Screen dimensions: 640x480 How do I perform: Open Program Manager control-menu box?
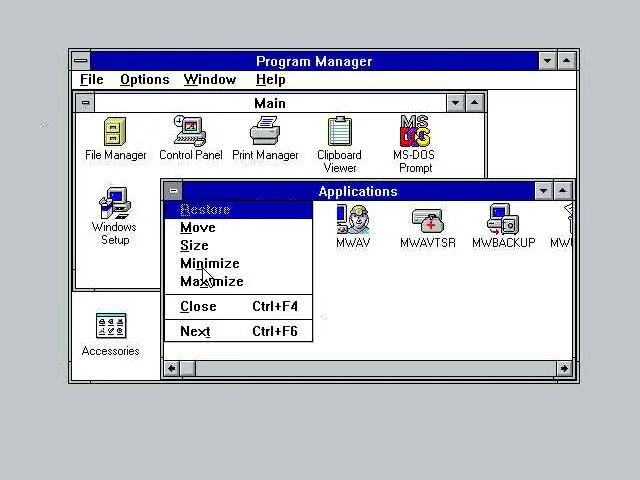(81, 61)
